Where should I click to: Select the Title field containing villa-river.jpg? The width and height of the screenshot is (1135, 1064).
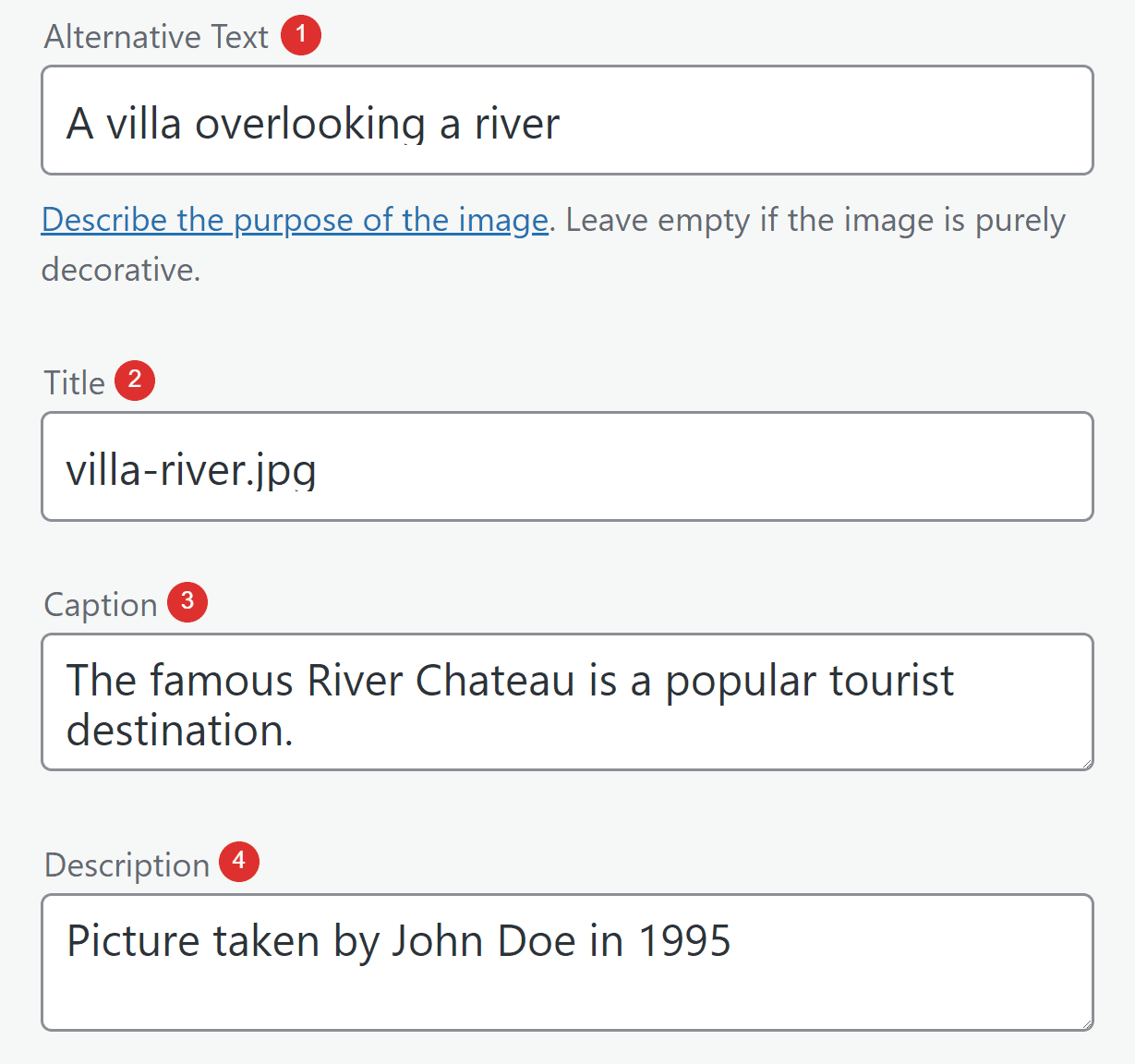[565, 466]
